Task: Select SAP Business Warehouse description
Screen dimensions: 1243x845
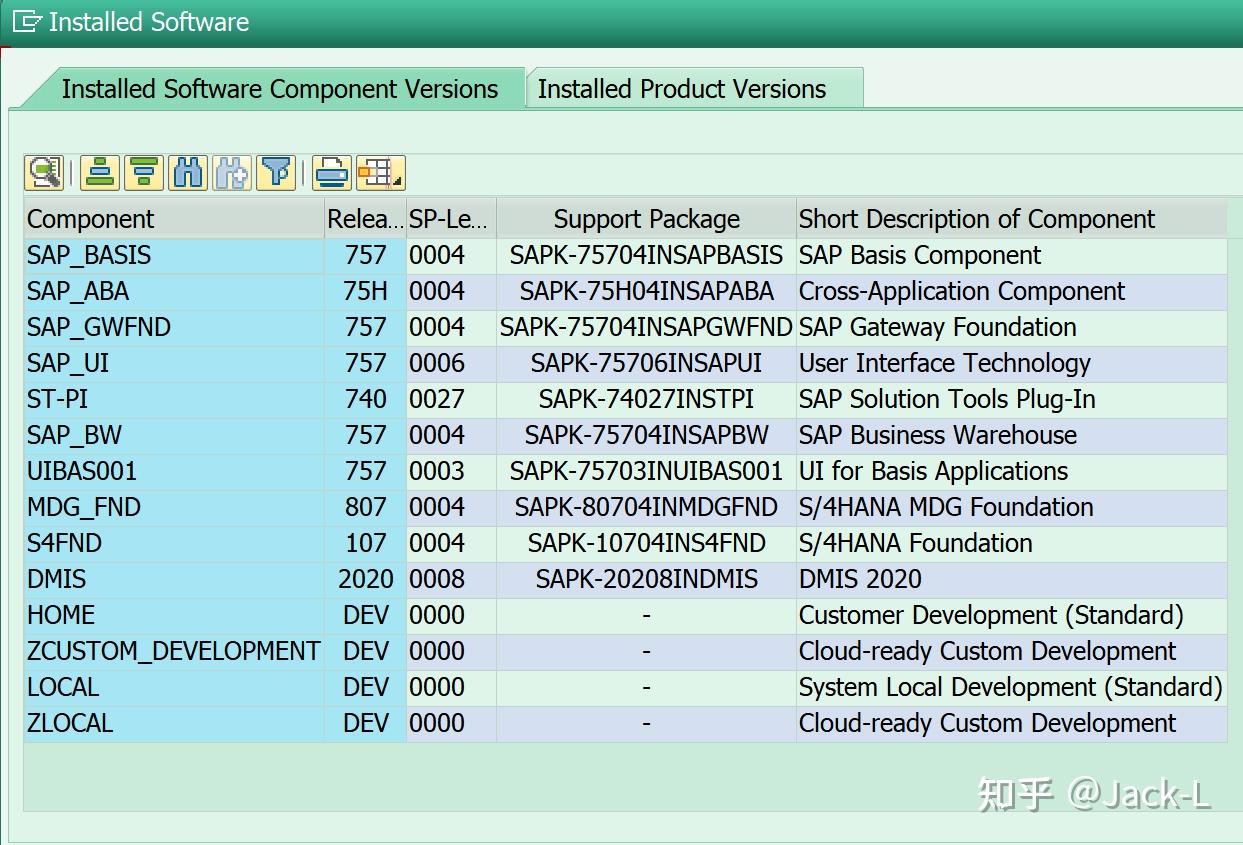Action: click(x=1011, y=435)
